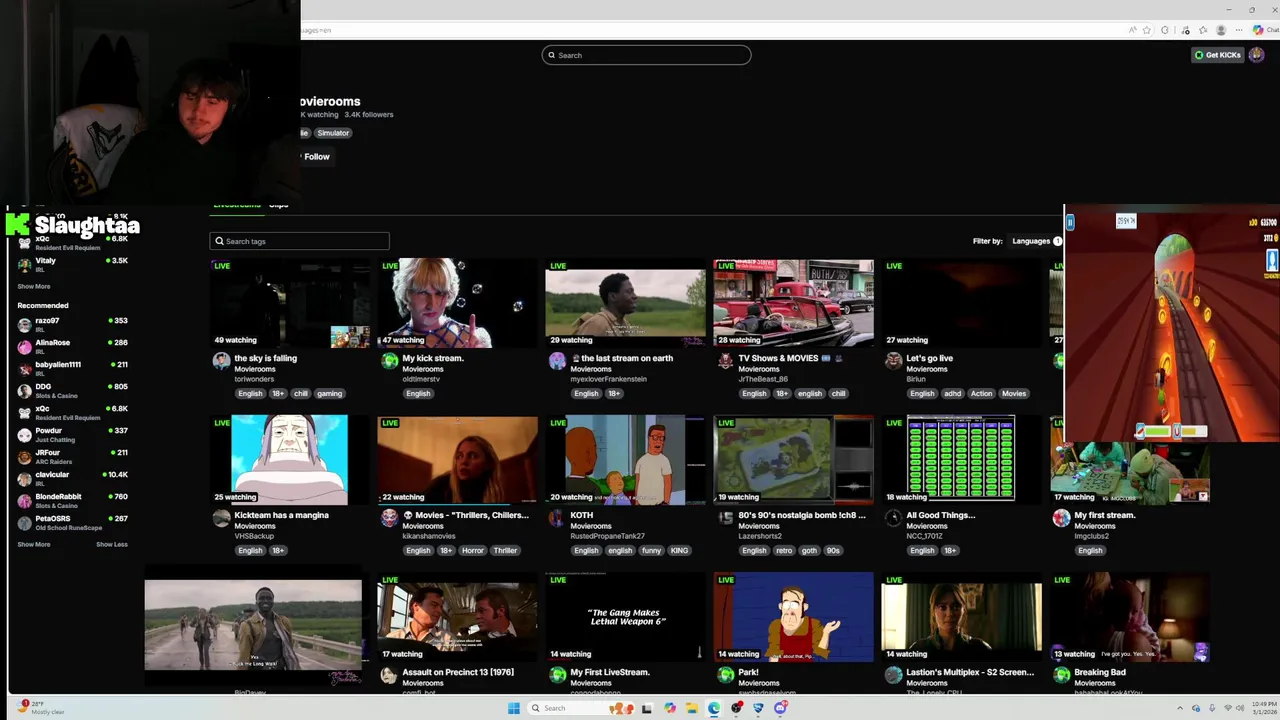Open clavicular avatar in sidebar
The image size is (1280, 720).
tap(24, 478)
